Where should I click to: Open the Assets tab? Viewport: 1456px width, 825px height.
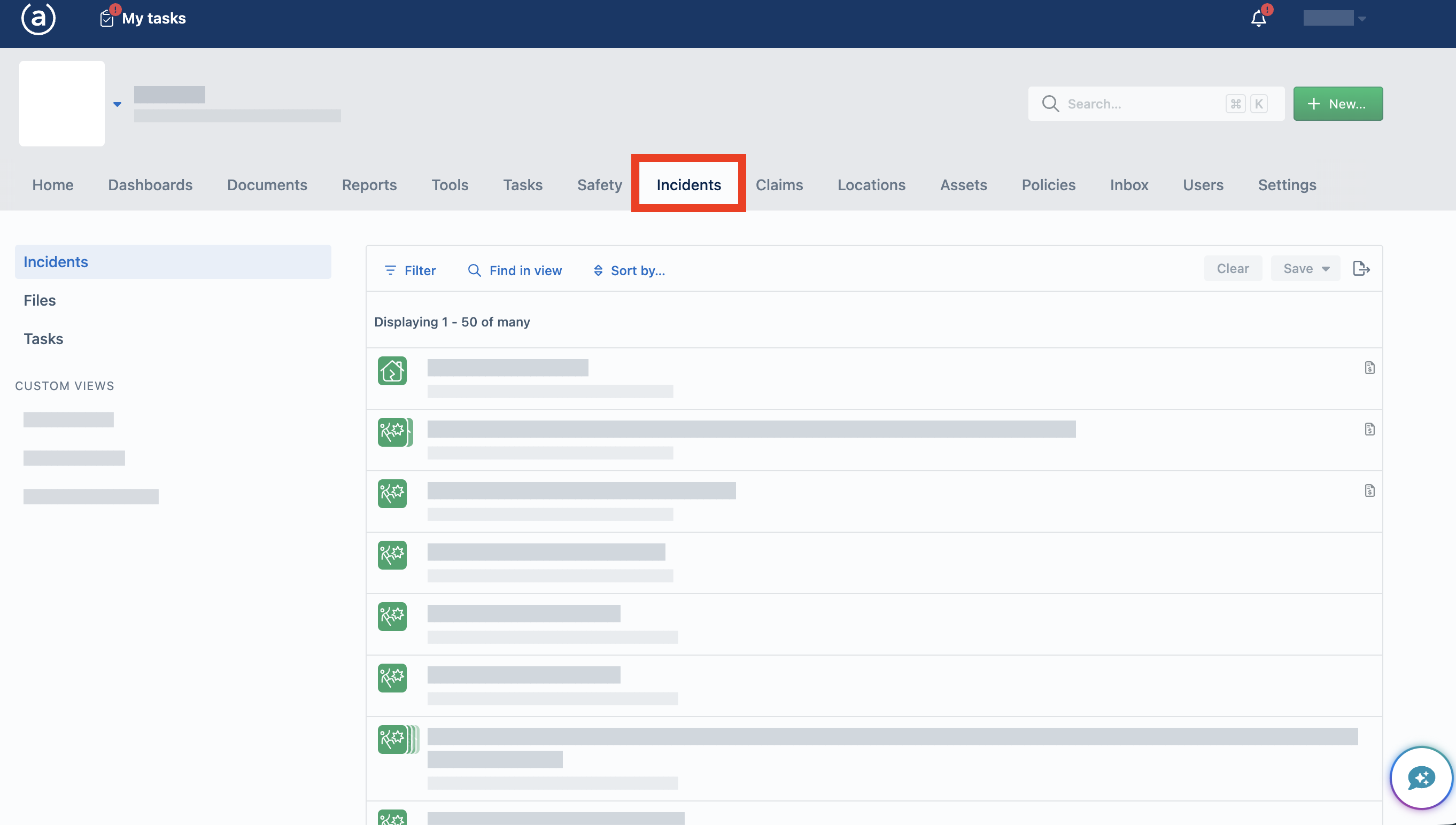tap(963, 185)
